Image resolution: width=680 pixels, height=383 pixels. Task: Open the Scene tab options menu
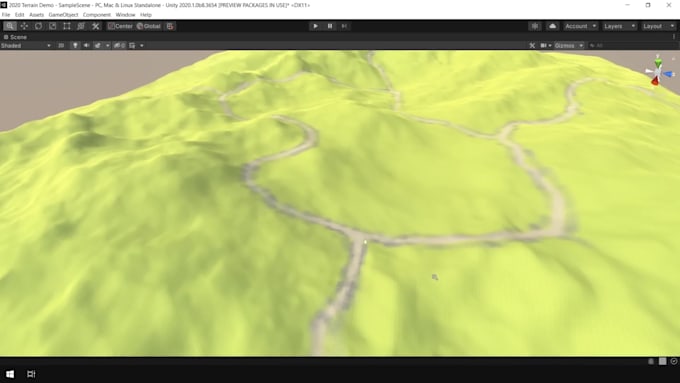(673, 37)
